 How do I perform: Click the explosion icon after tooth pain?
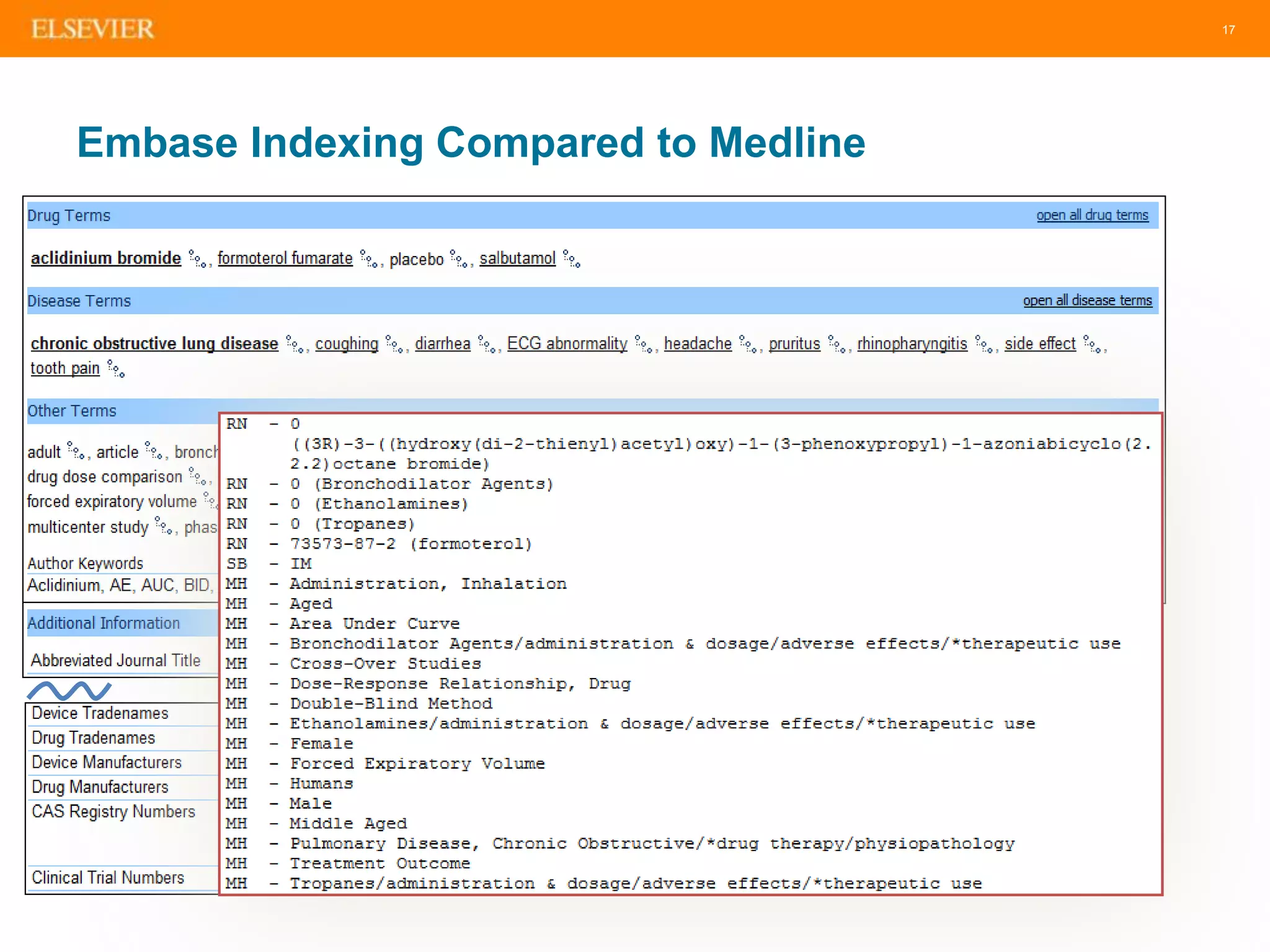(116, 369)
